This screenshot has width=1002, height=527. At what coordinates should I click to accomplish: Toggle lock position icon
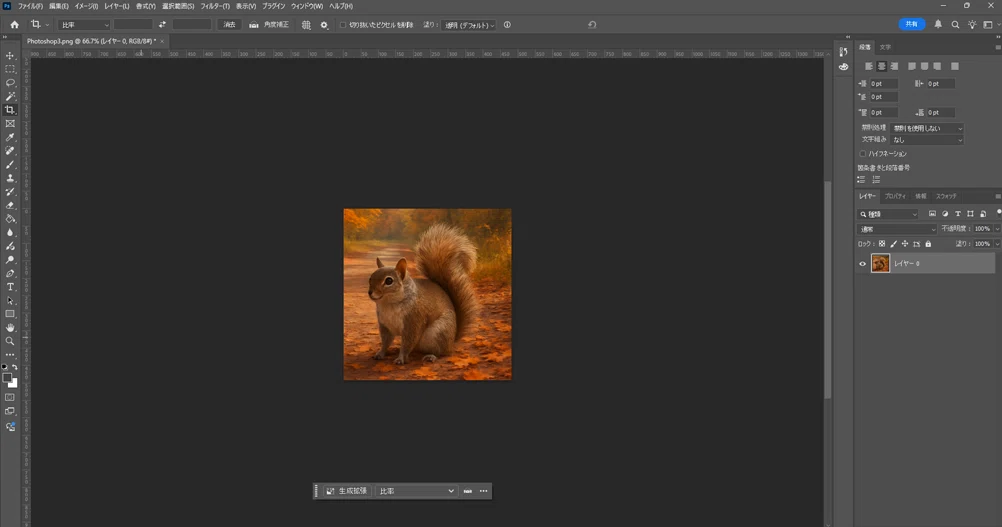point(905,244)
